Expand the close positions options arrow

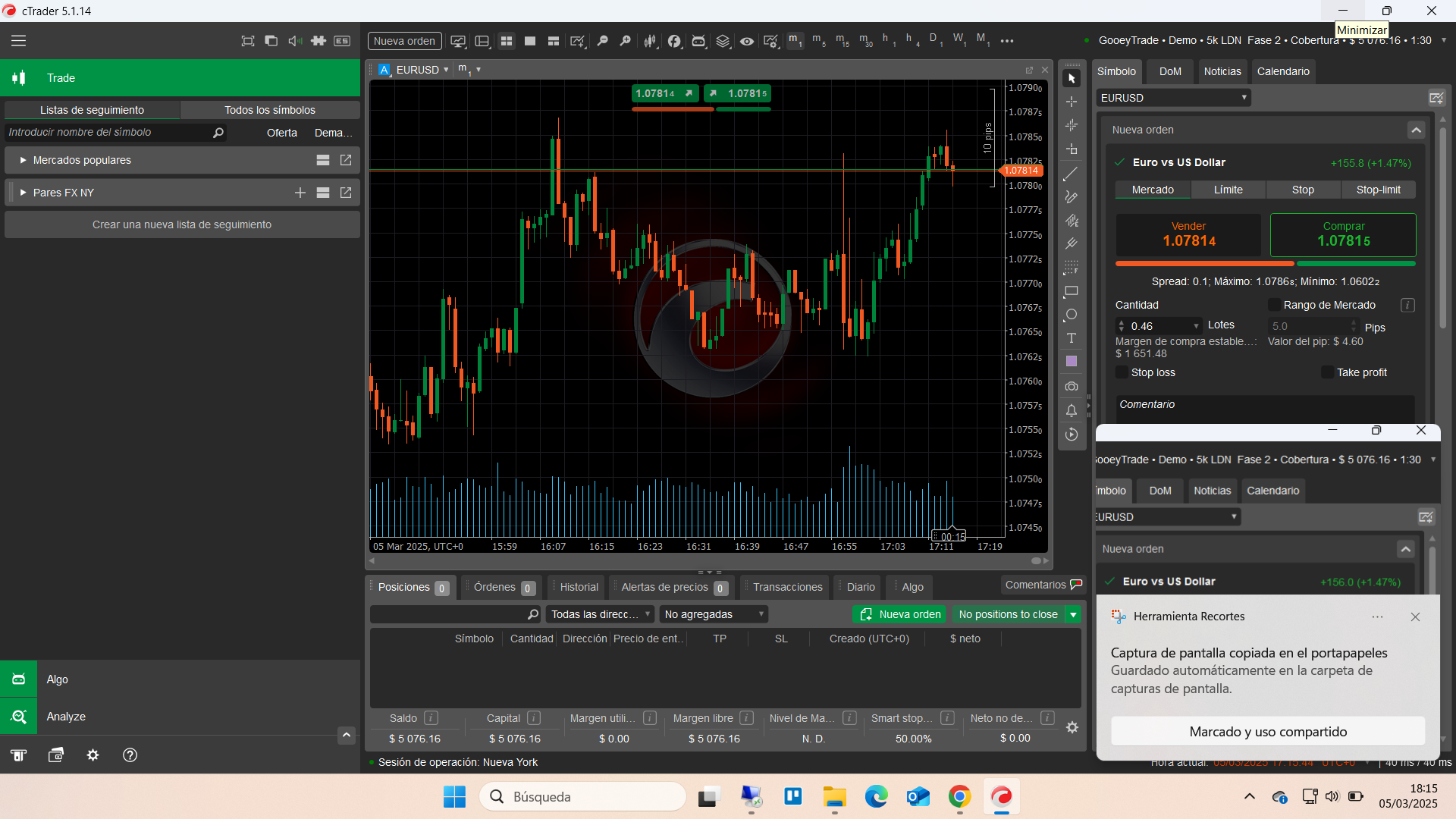pyautogui.click(x=1073, y=614)
